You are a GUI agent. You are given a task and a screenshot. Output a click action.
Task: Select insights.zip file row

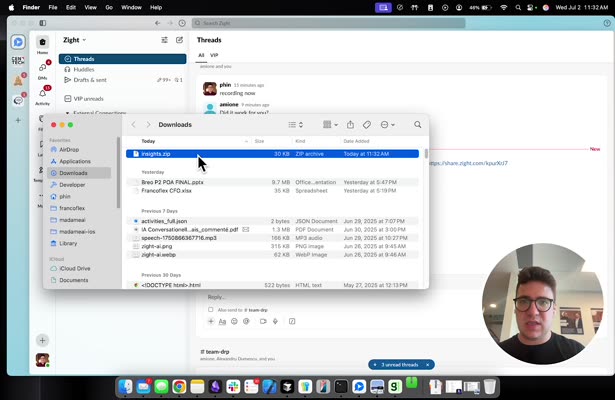click(272, 154)
